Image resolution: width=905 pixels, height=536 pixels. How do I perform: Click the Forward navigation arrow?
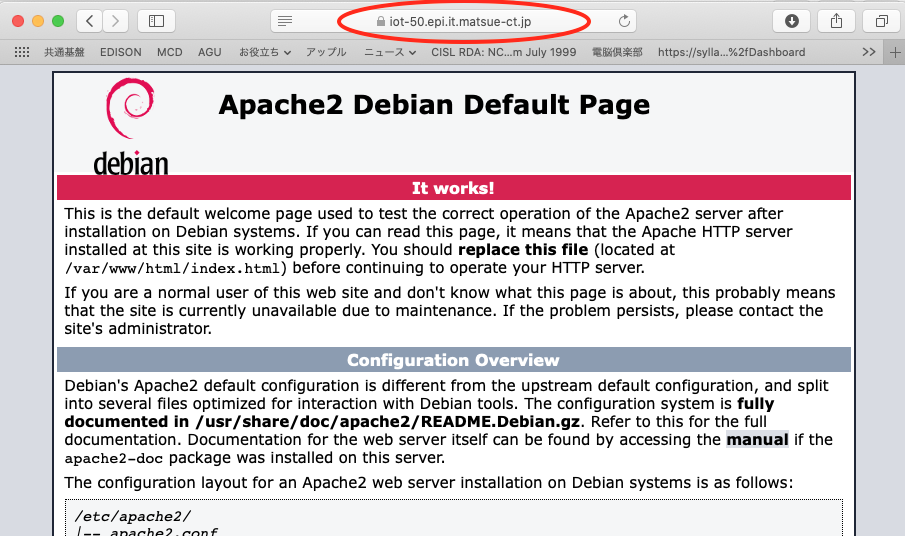coord(116,21)
